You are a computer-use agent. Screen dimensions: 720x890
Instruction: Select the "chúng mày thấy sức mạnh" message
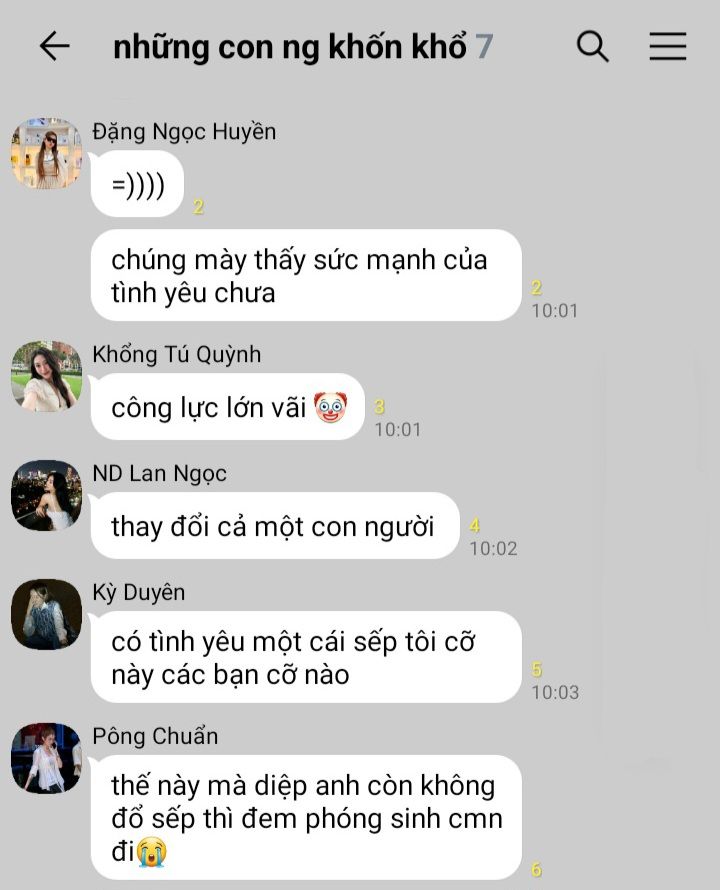(306, 275)
